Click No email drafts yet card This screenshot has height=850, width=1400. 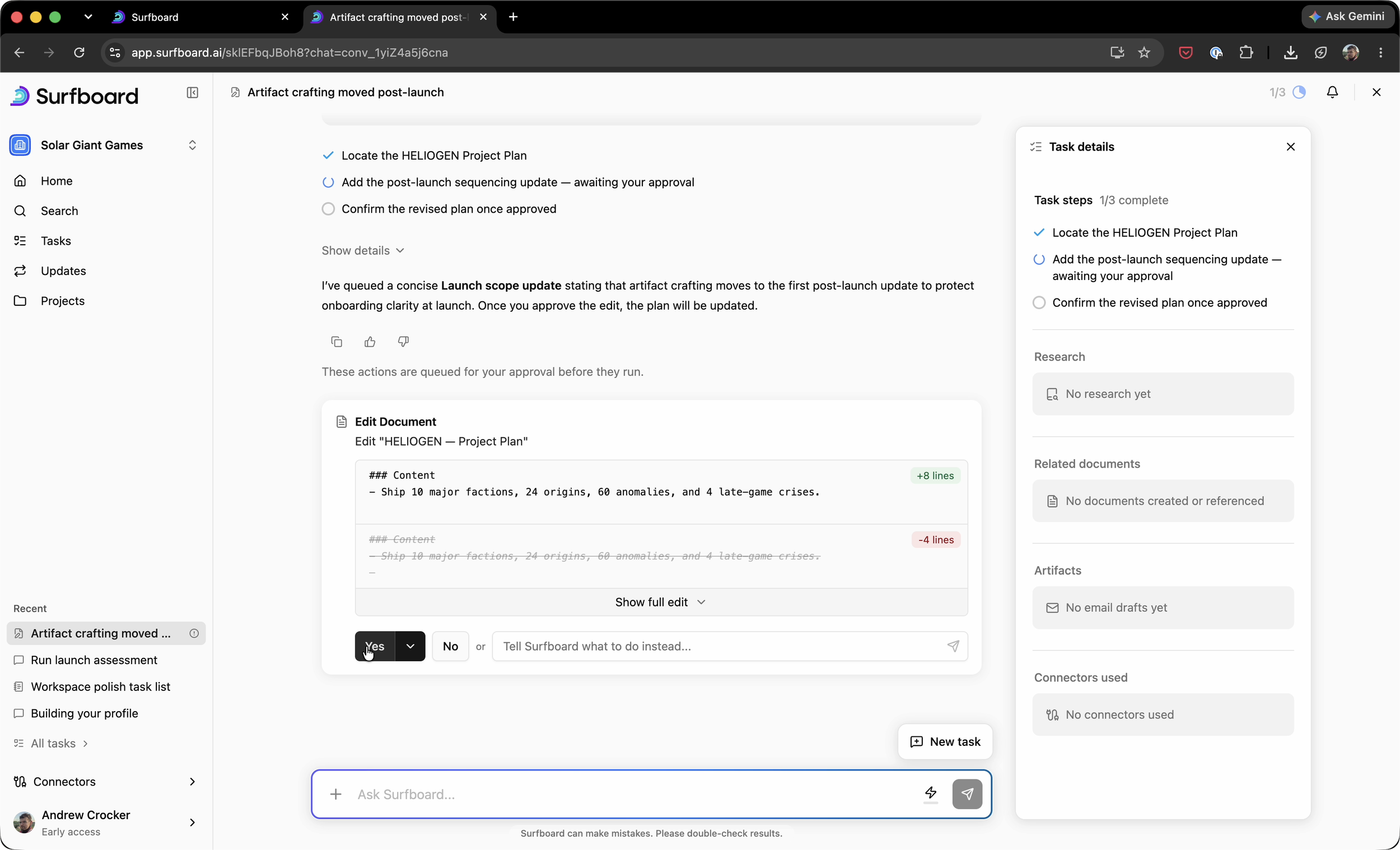click(1163, 608)
